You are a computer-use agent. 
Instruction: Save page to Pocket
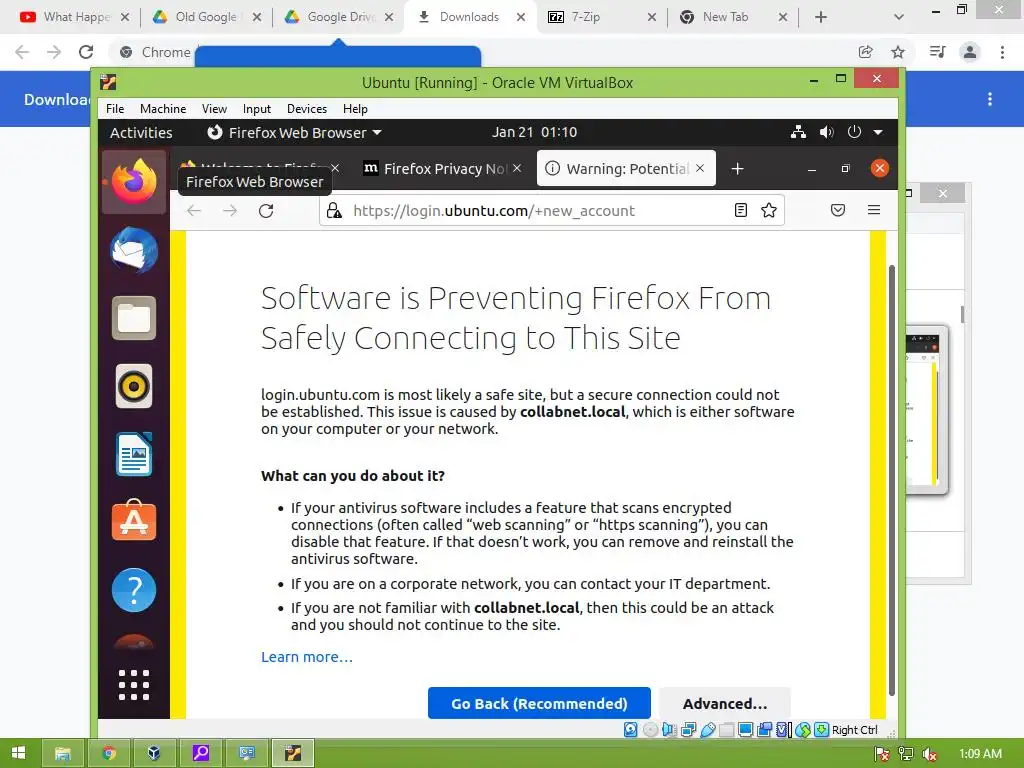point(838,210)
